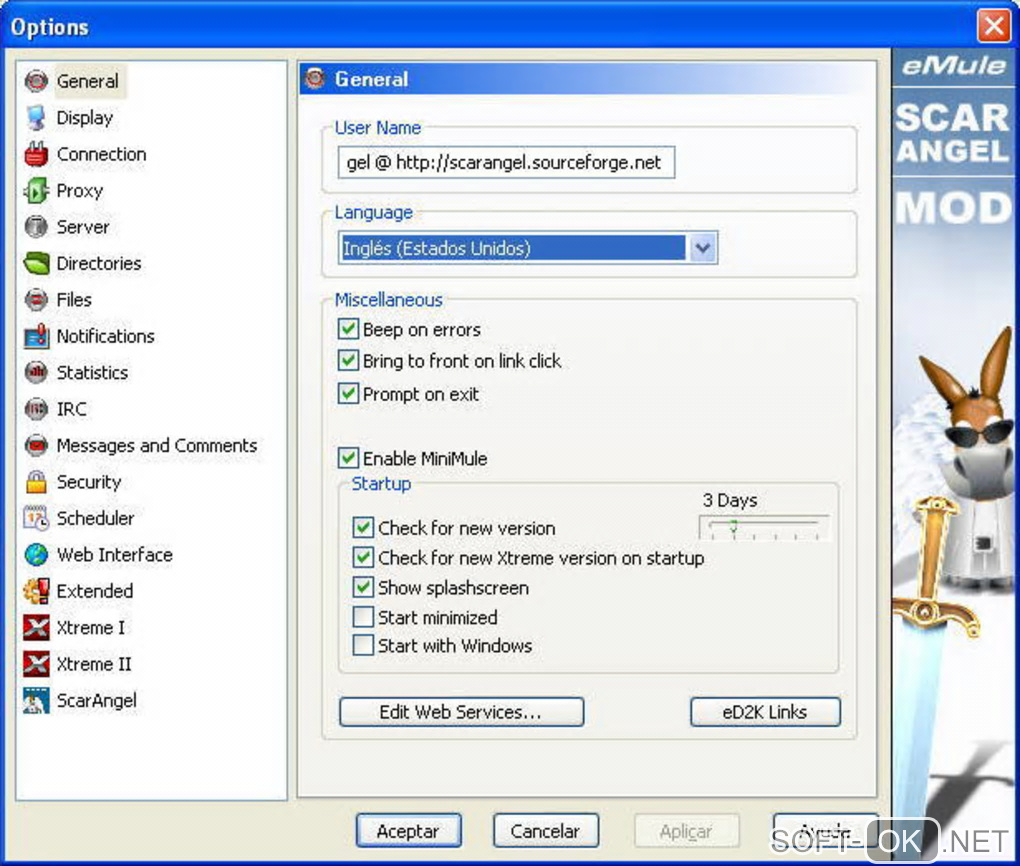Disable the Enable MiniMule checkbox
The image size is (1020, 866).
348,458
